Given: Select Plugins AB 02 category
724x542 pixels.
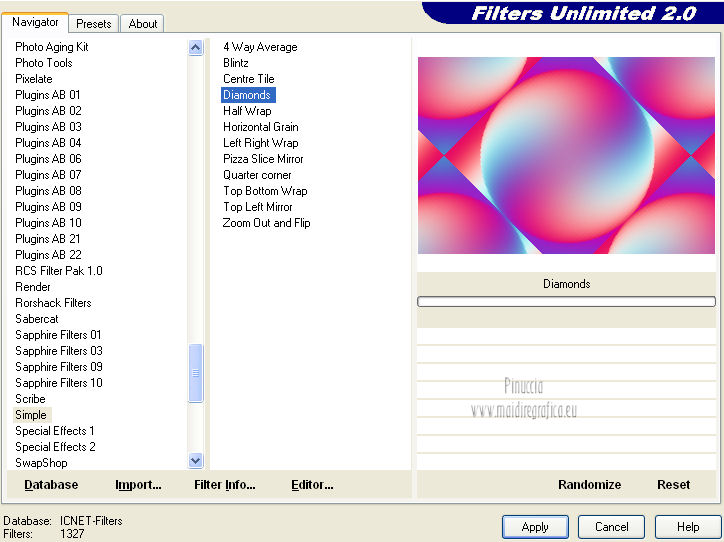Looking at the screenshot, I should 48,111.
